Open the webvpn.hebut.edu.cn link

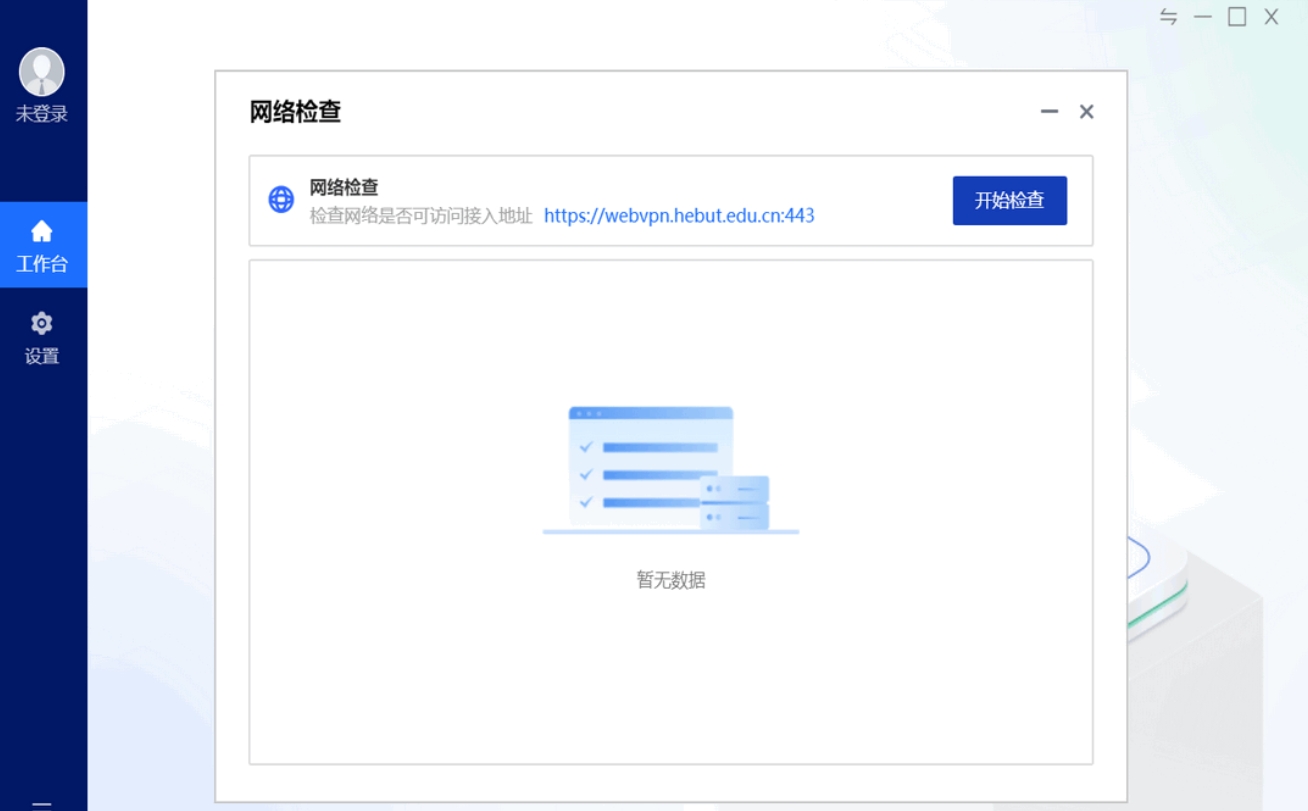coord(679,215)
